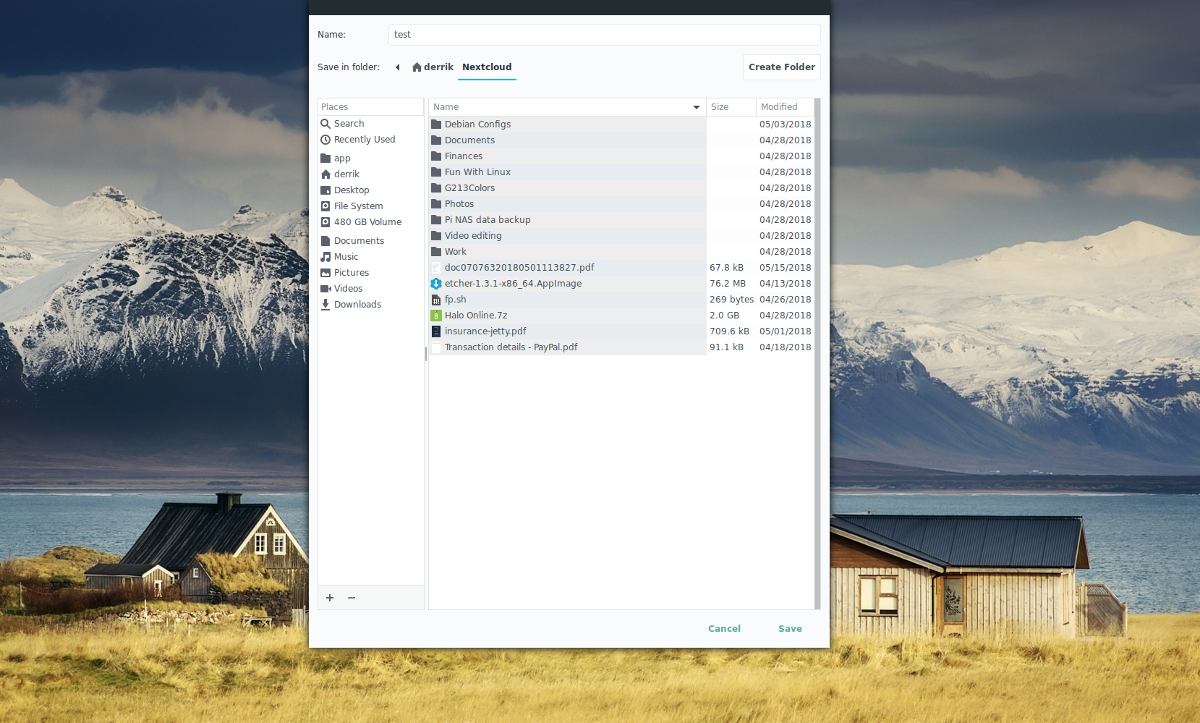1200x723 pixels.
Task: Click the Halo Online.7z archive icon
Action: pyautogui.click(x=436, y=316)
